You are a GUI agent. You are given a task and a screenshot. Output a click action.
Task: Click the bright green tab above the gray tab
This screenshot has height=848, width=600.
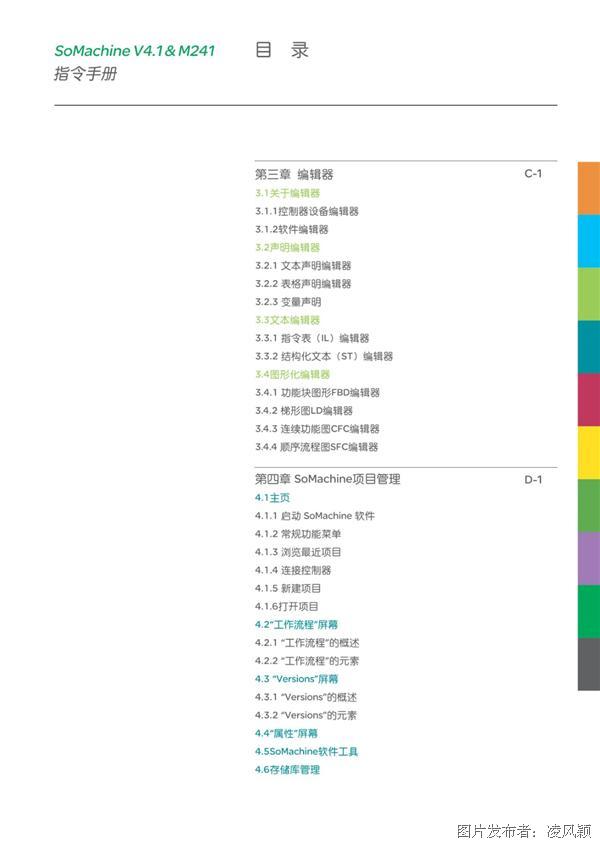[589, 612]
